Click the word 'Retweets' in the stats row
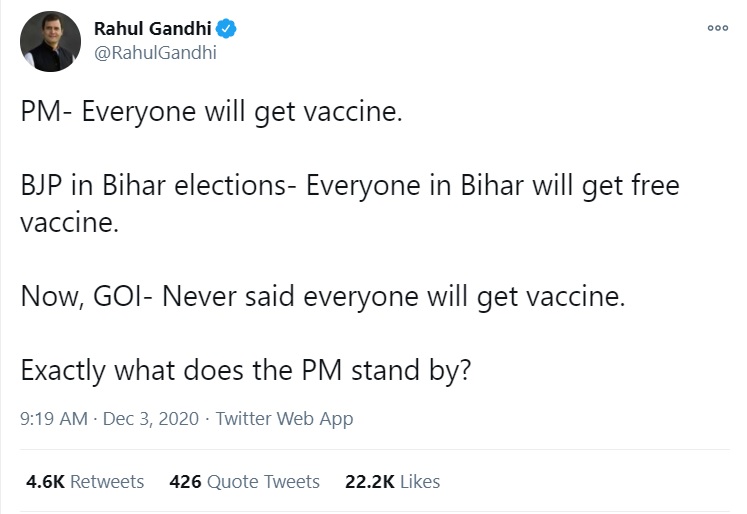The height and width of the screenshot is (514, 747). pyautogui.click(x=107, y=481)
